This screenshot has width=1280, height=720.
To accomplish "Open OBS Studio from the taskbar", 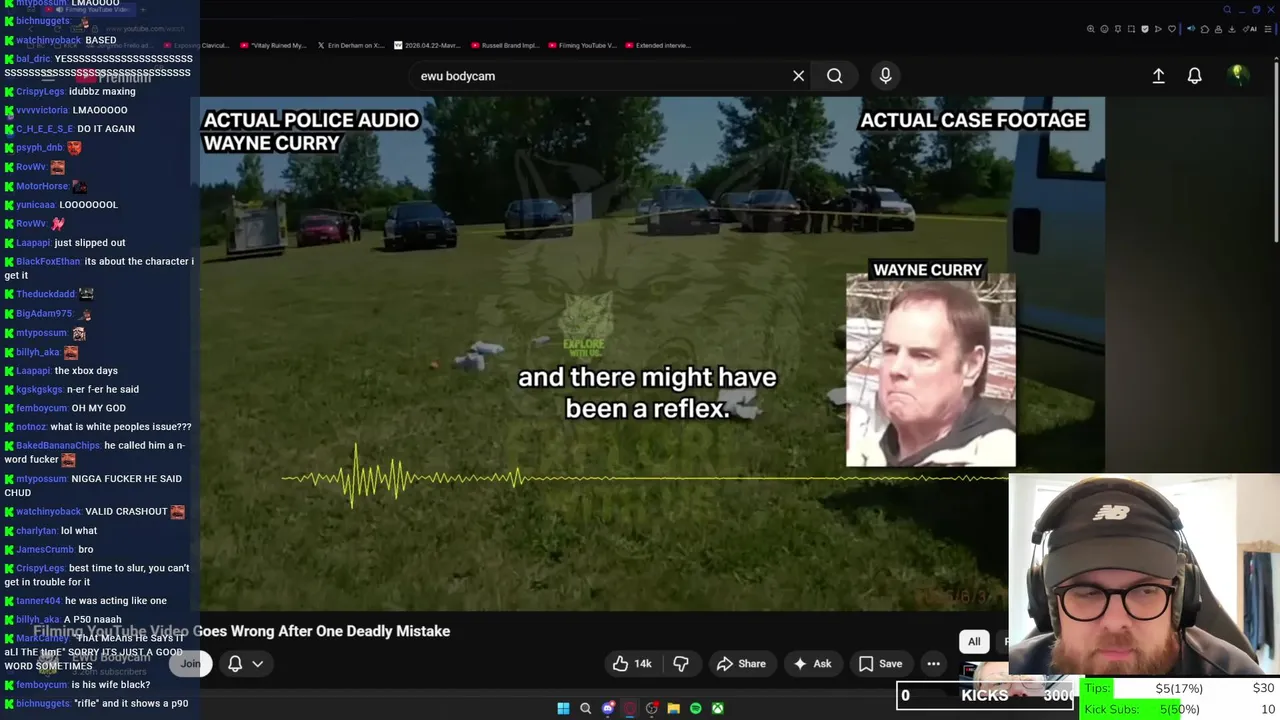I will pyautogui.click(x=652, y=708).
